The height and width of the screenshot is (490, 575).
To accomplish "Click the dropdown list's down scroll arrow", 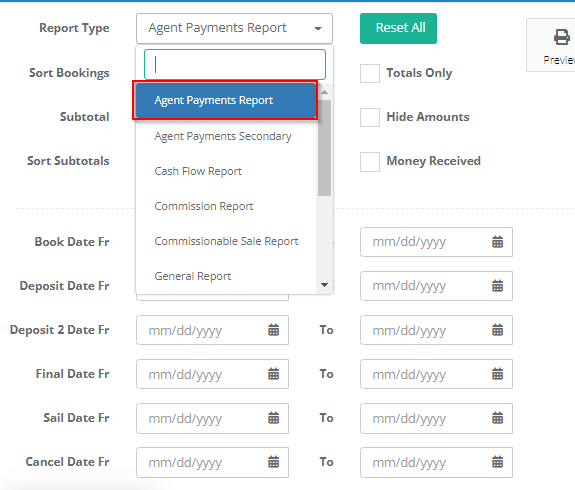I will 324,285.
